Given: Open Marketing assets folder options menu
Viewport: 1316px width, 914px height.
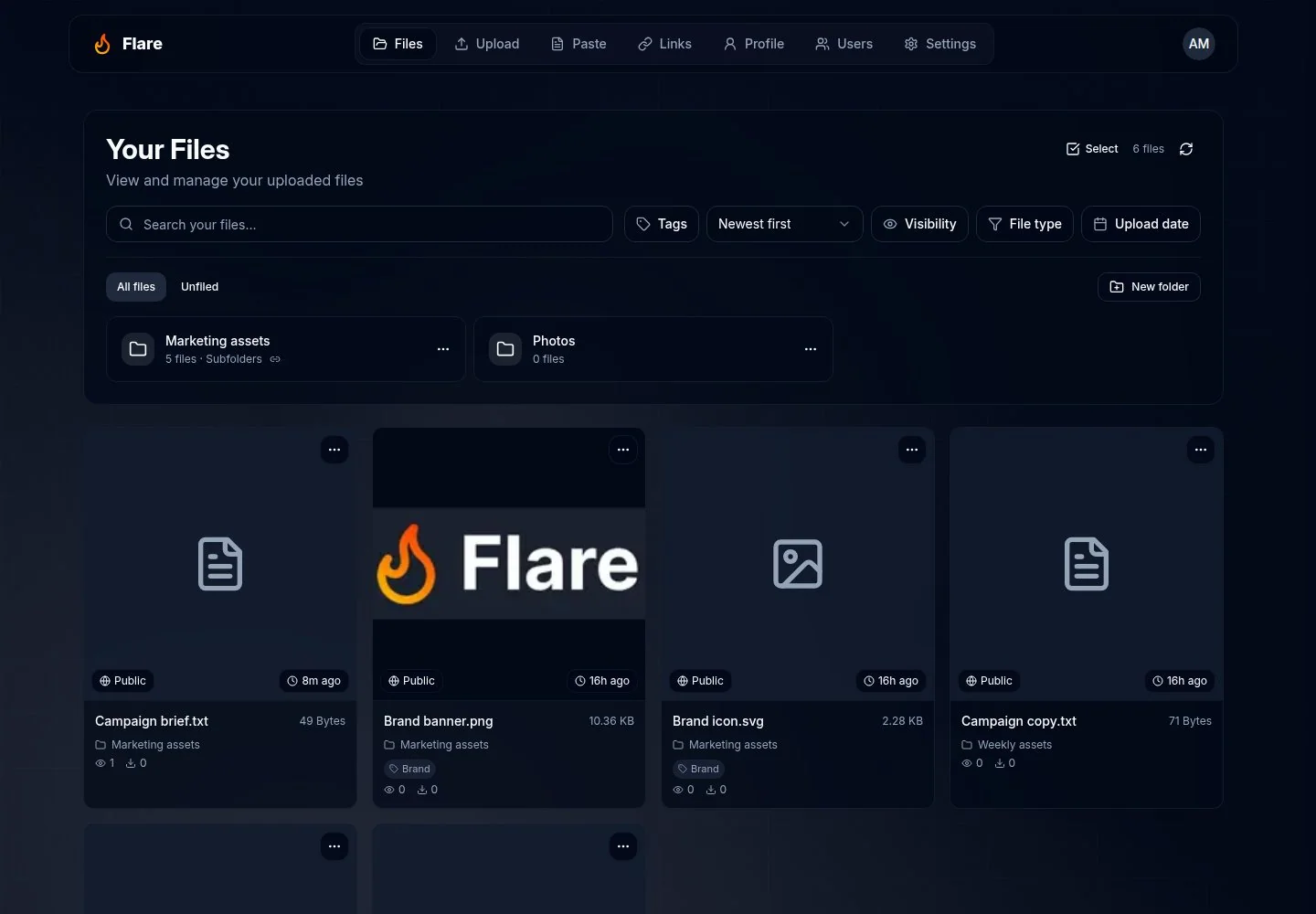Looking at the screenshot, I should pyautogui.click(x=443, y=349).
